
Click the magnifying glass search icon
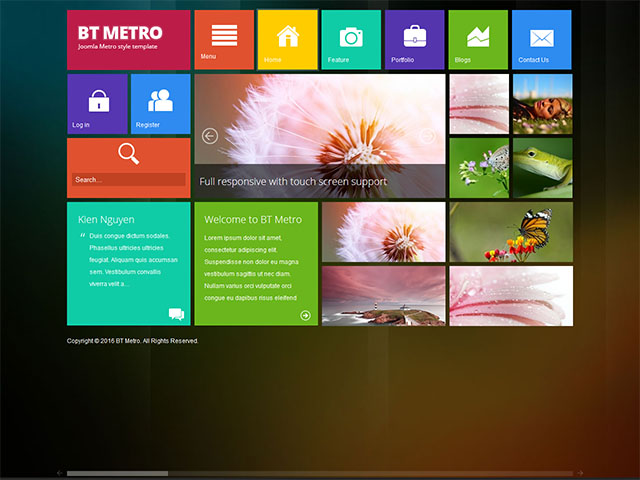pyautogui.click(x=129, y=154)
